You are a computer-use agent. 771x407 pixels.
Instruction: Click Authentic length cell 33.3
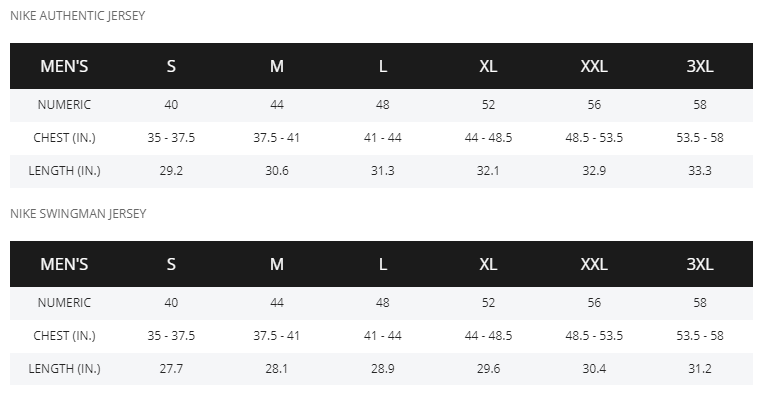pyautogui.click(x=700, y=171)
